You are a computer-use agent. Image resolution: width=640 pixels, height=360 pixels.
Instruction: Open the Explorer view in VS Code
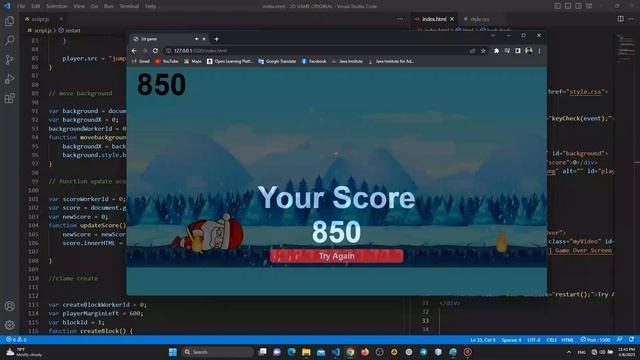pos(9,21)
